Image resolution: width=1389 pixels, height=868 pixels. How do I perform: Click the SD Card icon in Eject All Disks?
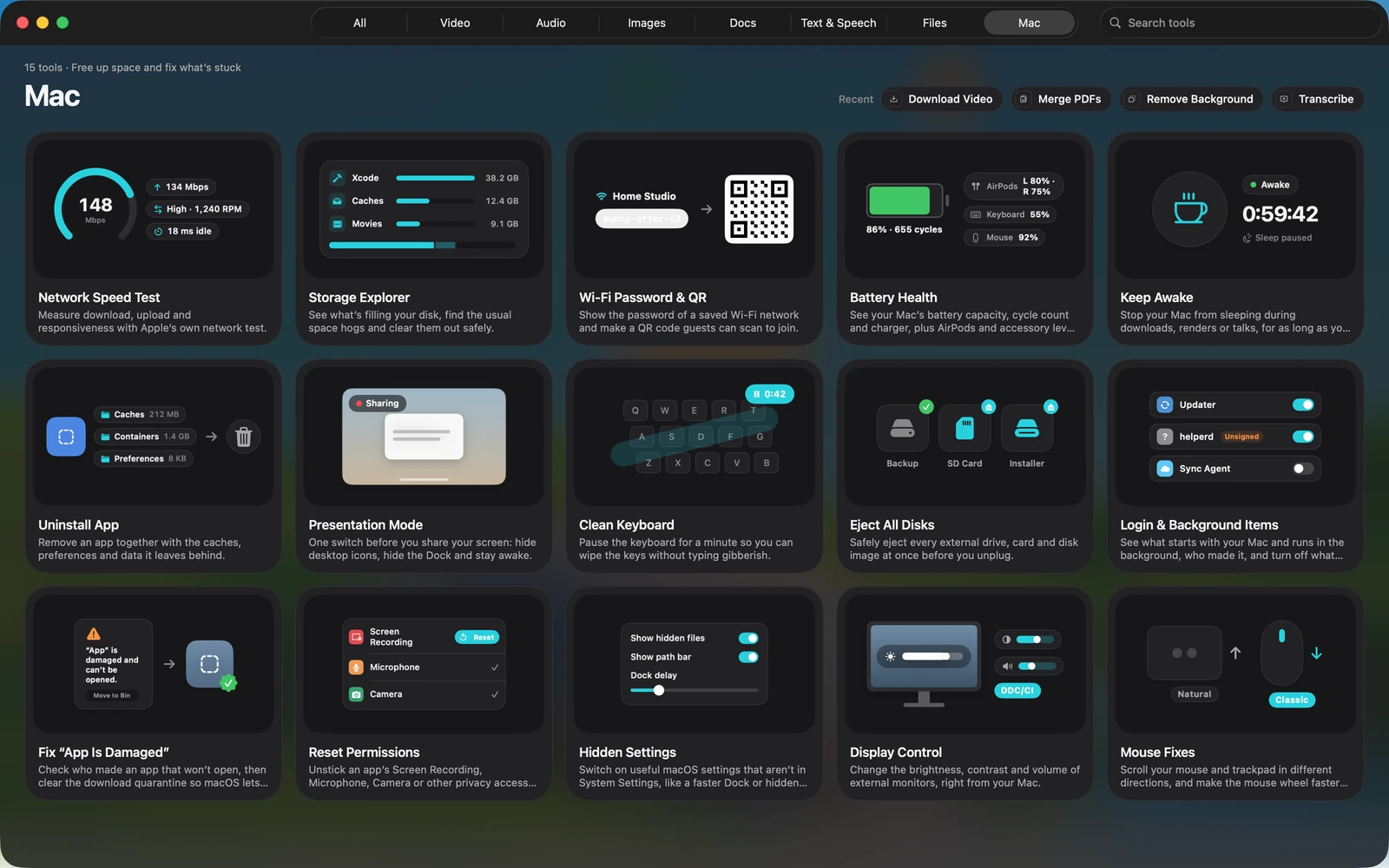click(x=964, y=428)
